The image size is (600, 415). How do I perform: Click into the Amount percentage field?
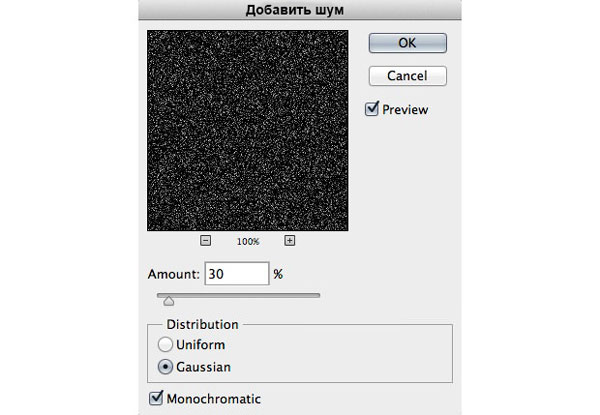pyautogui.click(x=237, y=273)
